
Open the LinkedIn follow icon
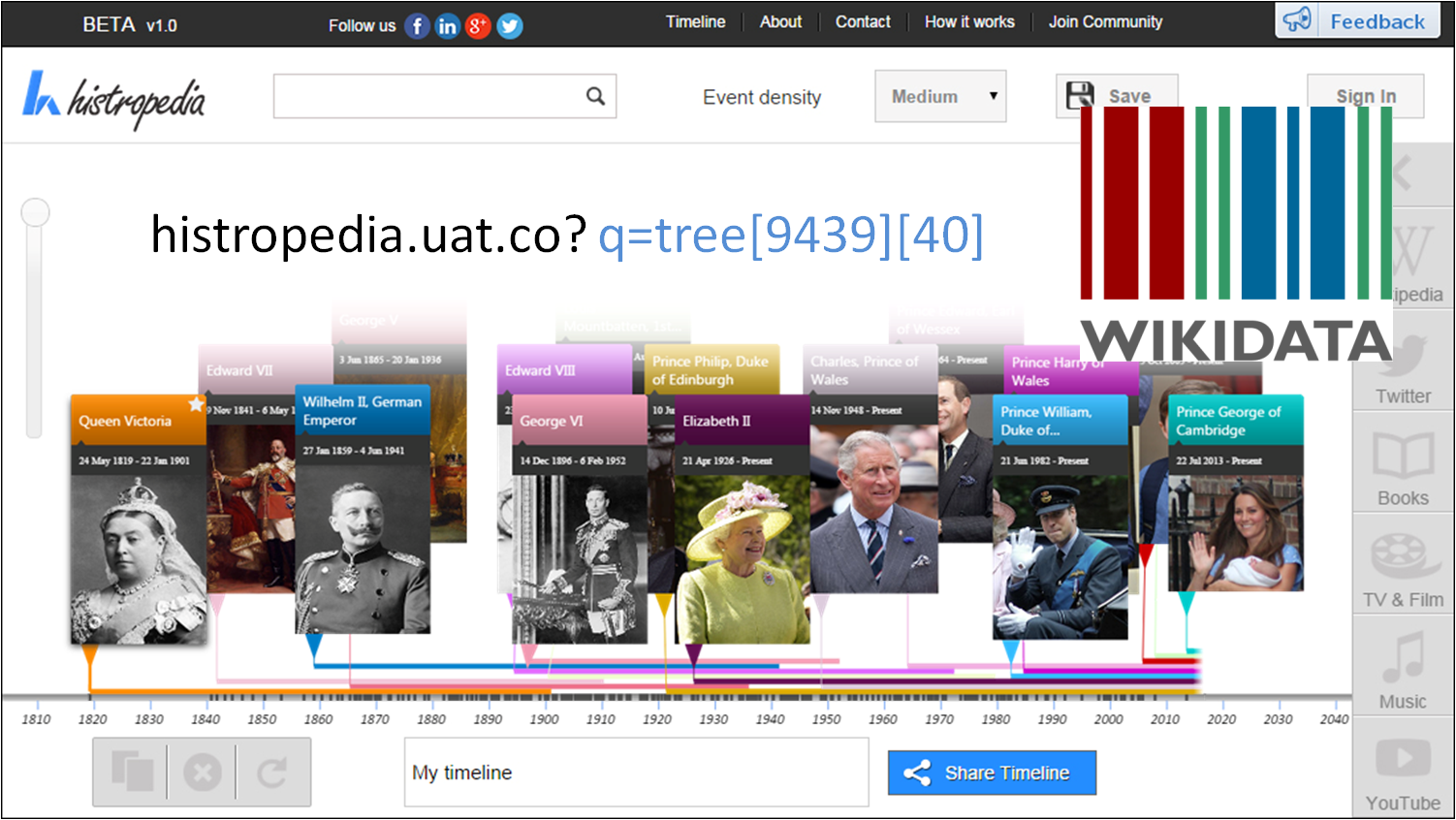447,26
